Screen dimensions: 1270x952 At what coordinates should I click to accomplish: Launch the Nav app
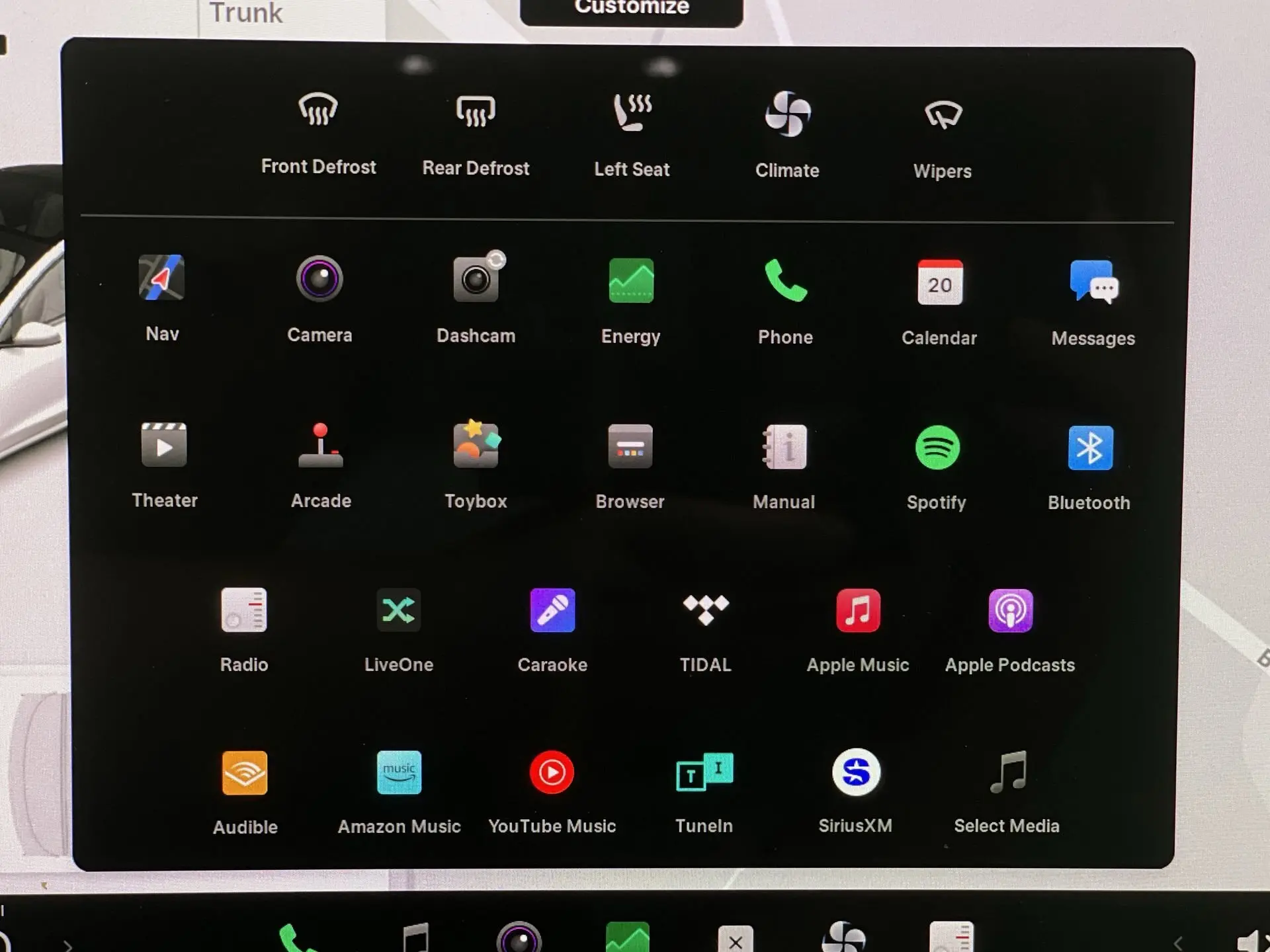(162, 297)
